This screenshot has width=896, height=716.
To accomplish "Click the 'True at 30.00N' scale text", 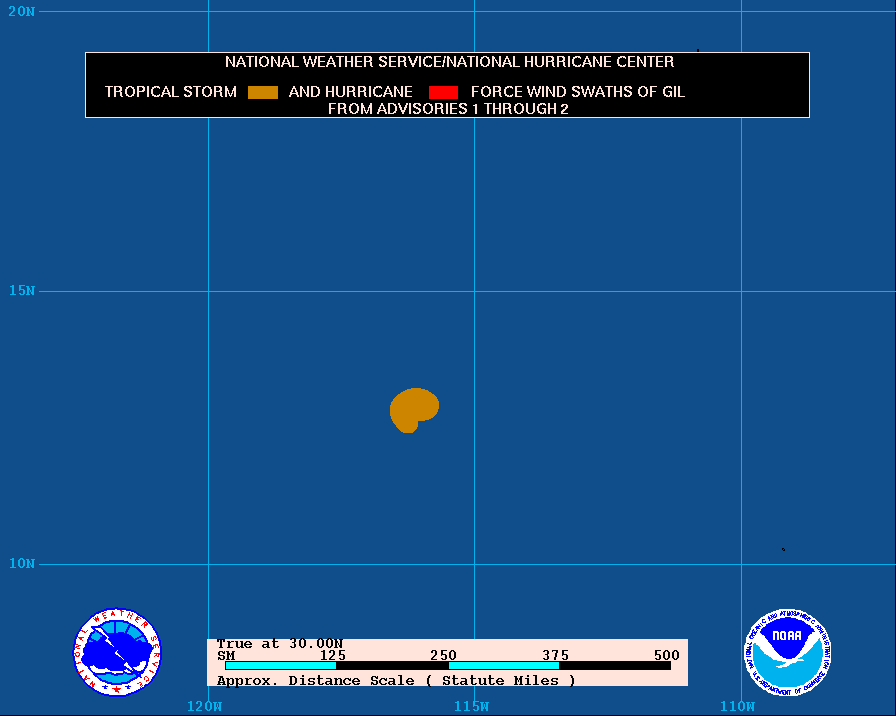I will (279, 644).
